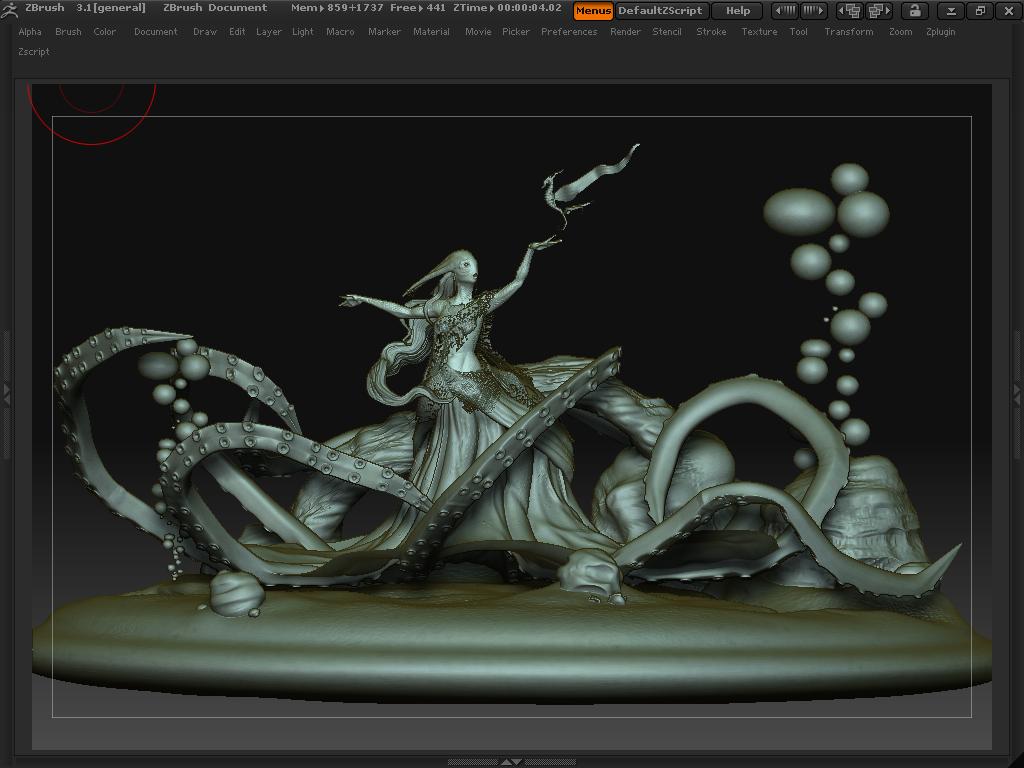
Task: Open the Color menu
Action: (104, 31)
